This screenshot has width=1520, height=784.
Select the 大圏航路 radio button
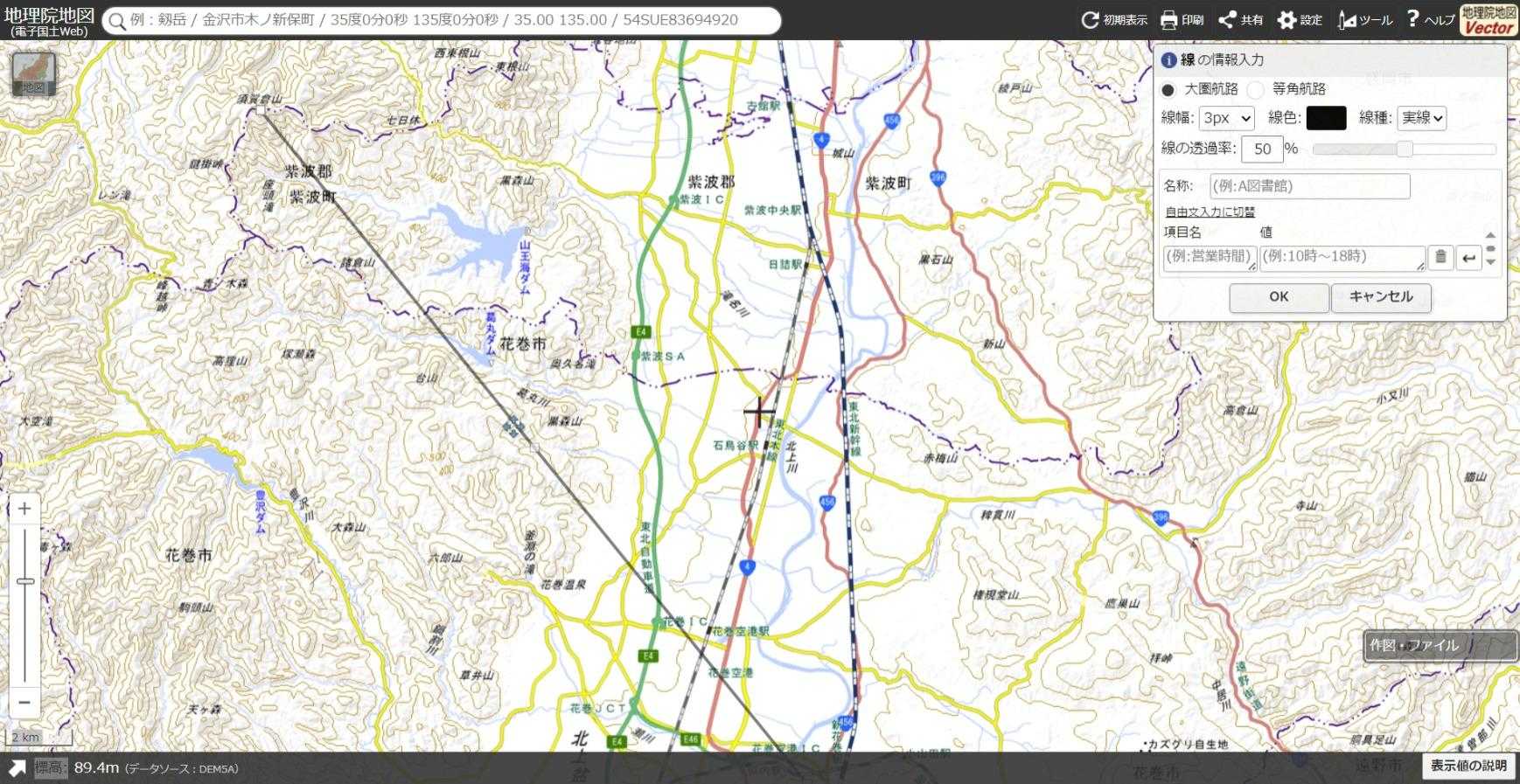tap(1168, 90)
